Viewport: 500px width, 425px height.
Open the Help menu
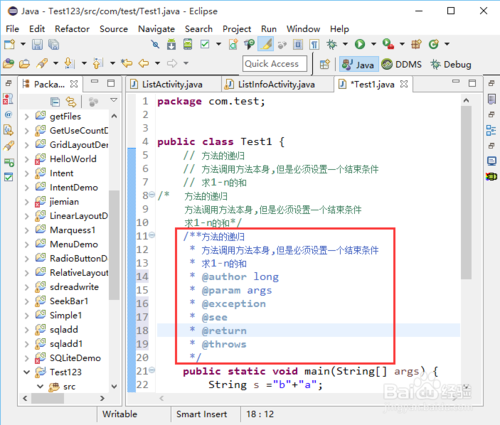(339, 29)
